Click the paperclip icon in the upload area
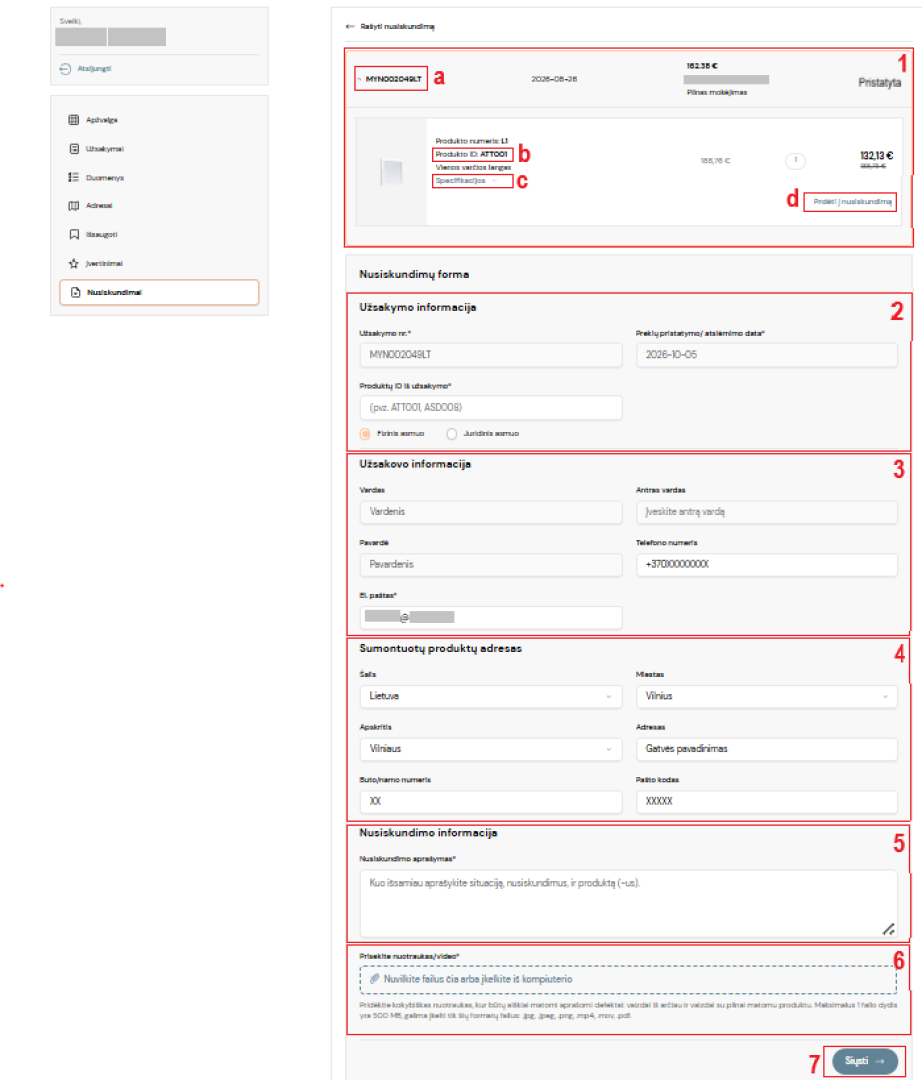922x1080 pixels. point(375,979)
